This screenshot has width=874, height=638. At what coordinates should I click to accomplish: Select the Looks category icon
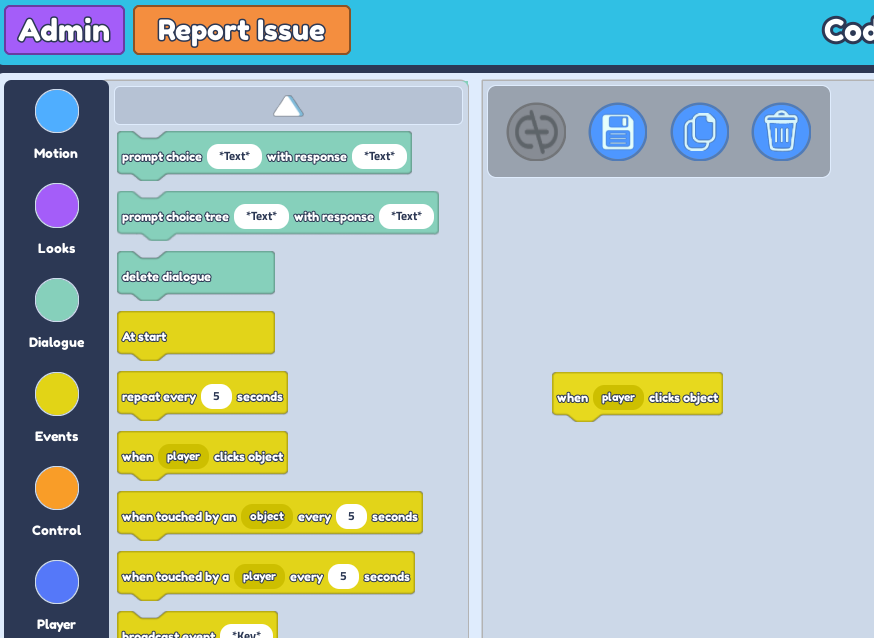[56, 205]
